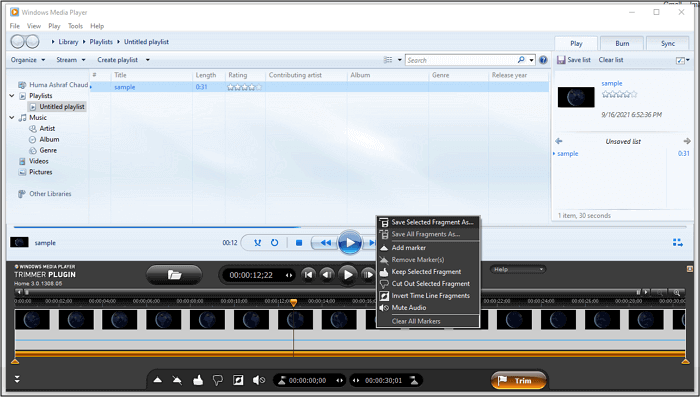Click orange playhead marker on timeline
Viewport: 700px width, 397px height.
[293, 303]
